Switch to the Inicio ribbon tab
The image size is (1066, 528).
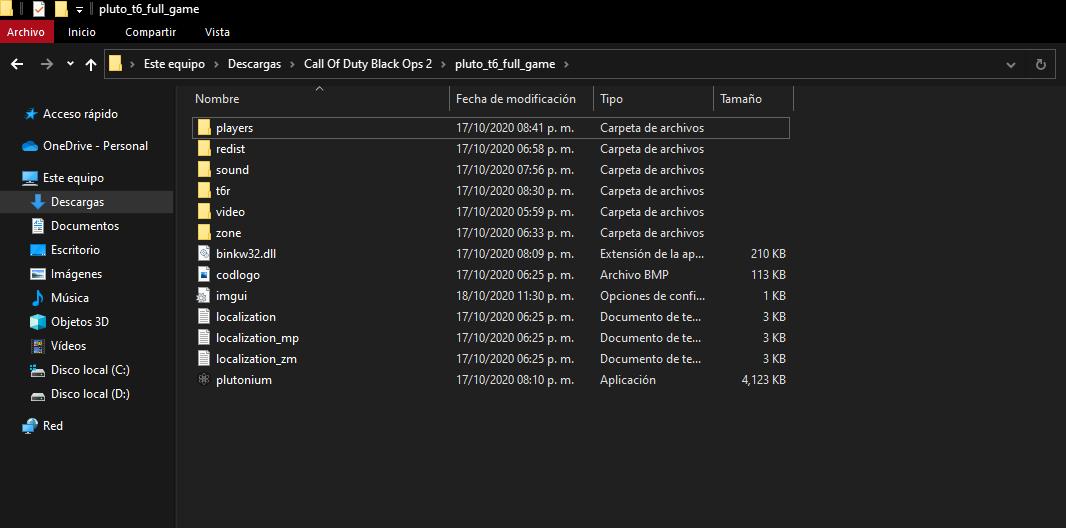pos(82,32)
